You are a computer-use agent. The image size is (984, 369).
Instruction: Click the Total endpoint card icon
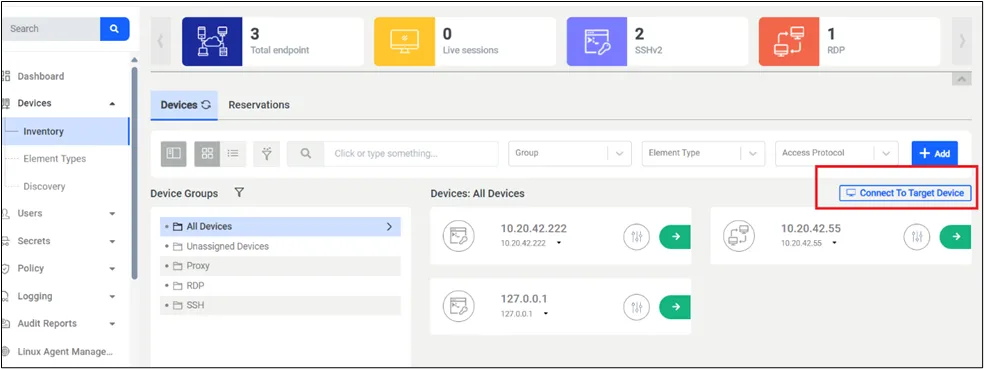212,41
